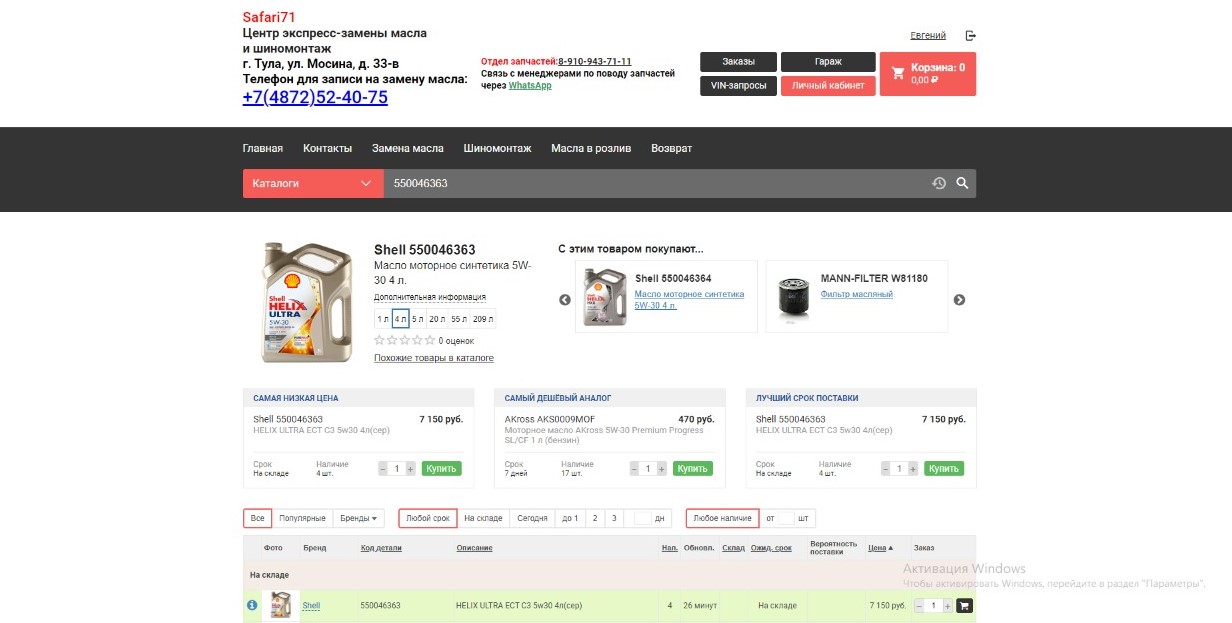Select the Любое наличие filter
The height and width of the screenshot is (623, 1232).
click(x=722, y=518)
